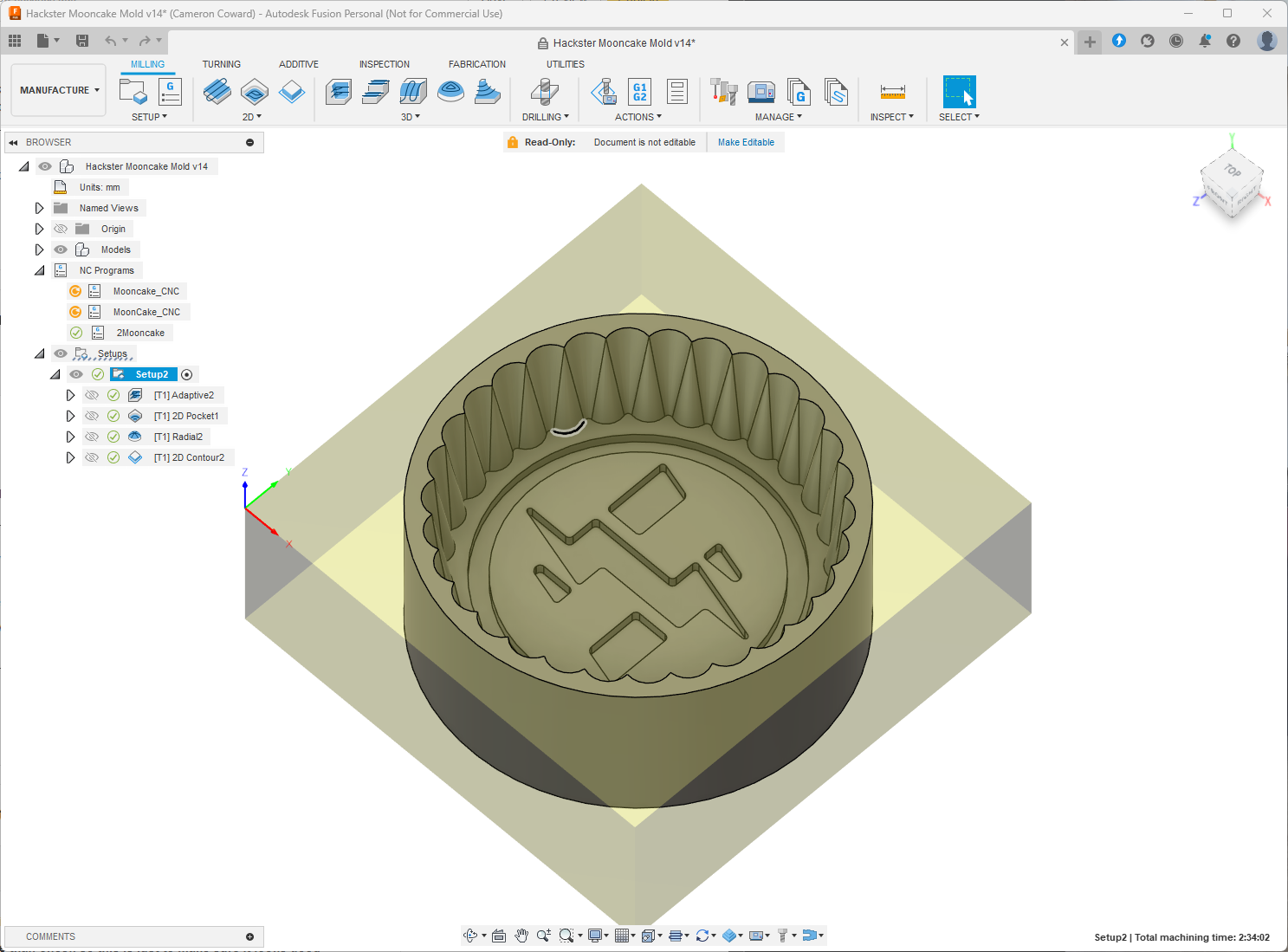Open the Setup Sheet icon

[677, 91]
